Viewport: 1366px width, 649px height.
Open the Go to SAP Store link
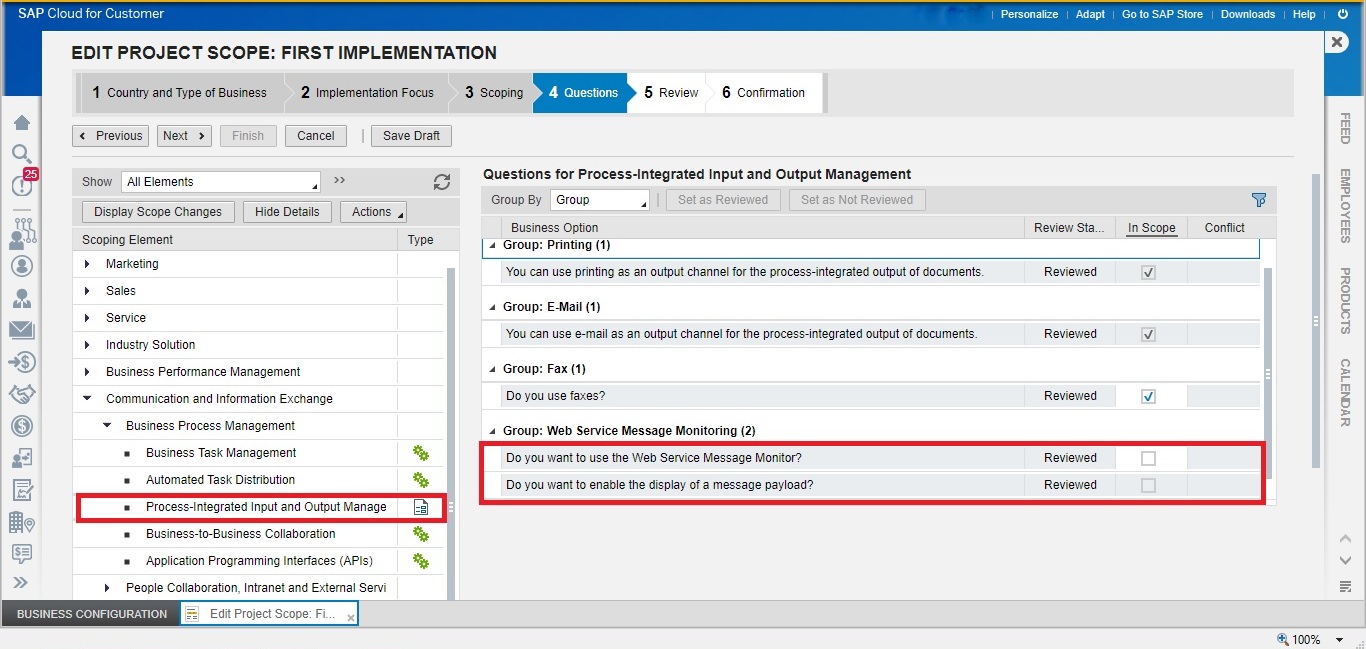pos(1163,14)
